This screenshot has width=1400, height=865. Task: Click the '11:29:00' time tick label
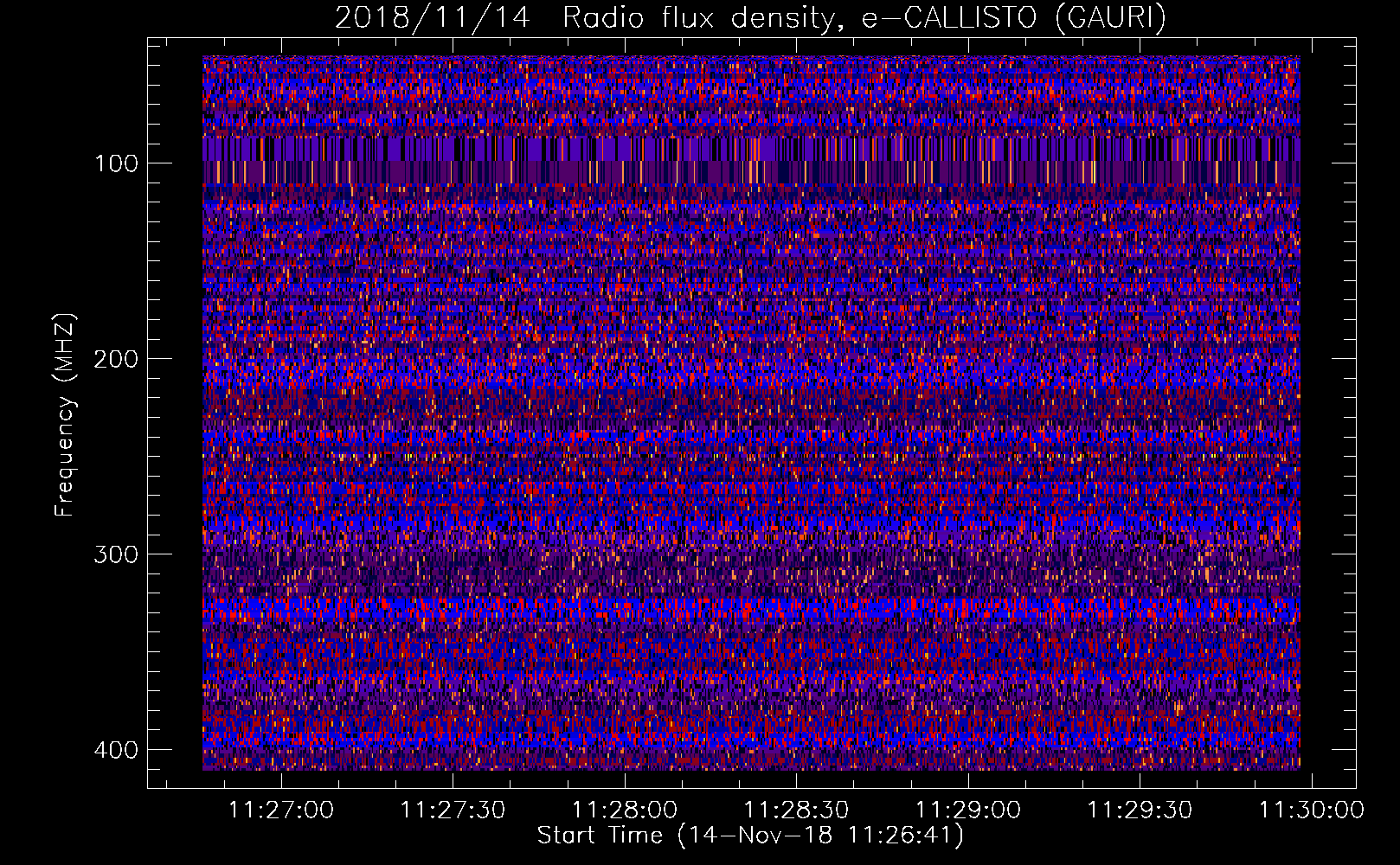click(x=968, y=811)
